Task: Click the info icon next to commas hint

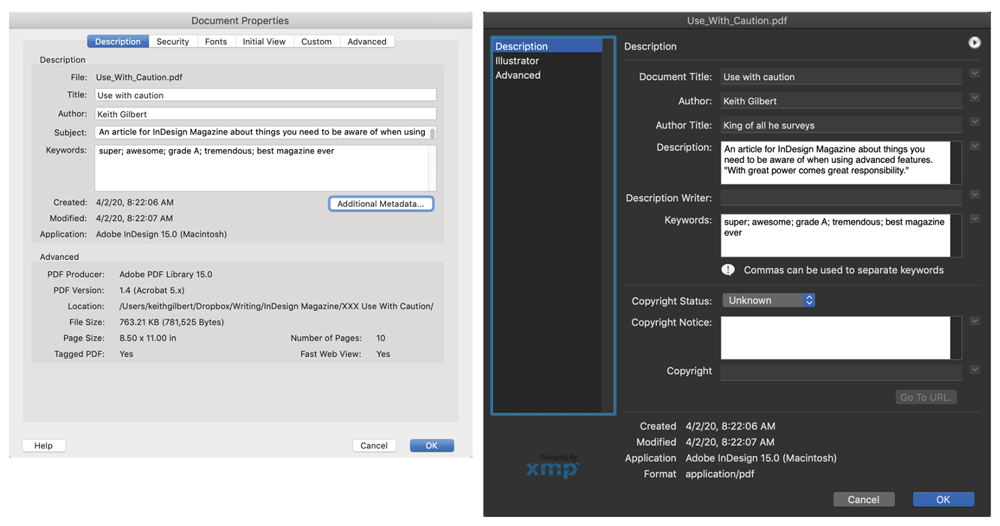Action: 728,270
